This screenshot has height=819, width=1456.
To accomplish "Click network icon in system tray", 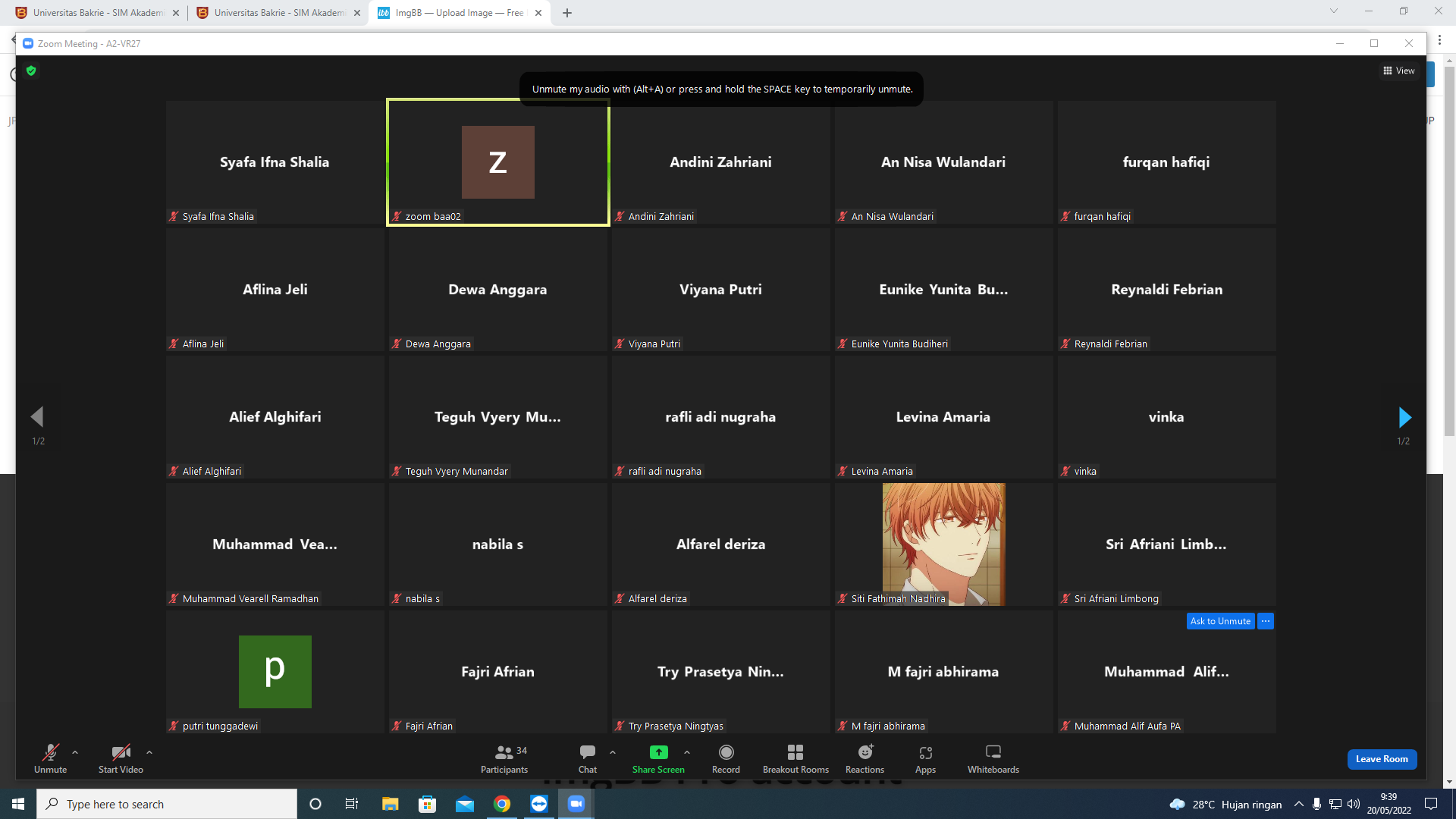I will tap(1335, 804).
